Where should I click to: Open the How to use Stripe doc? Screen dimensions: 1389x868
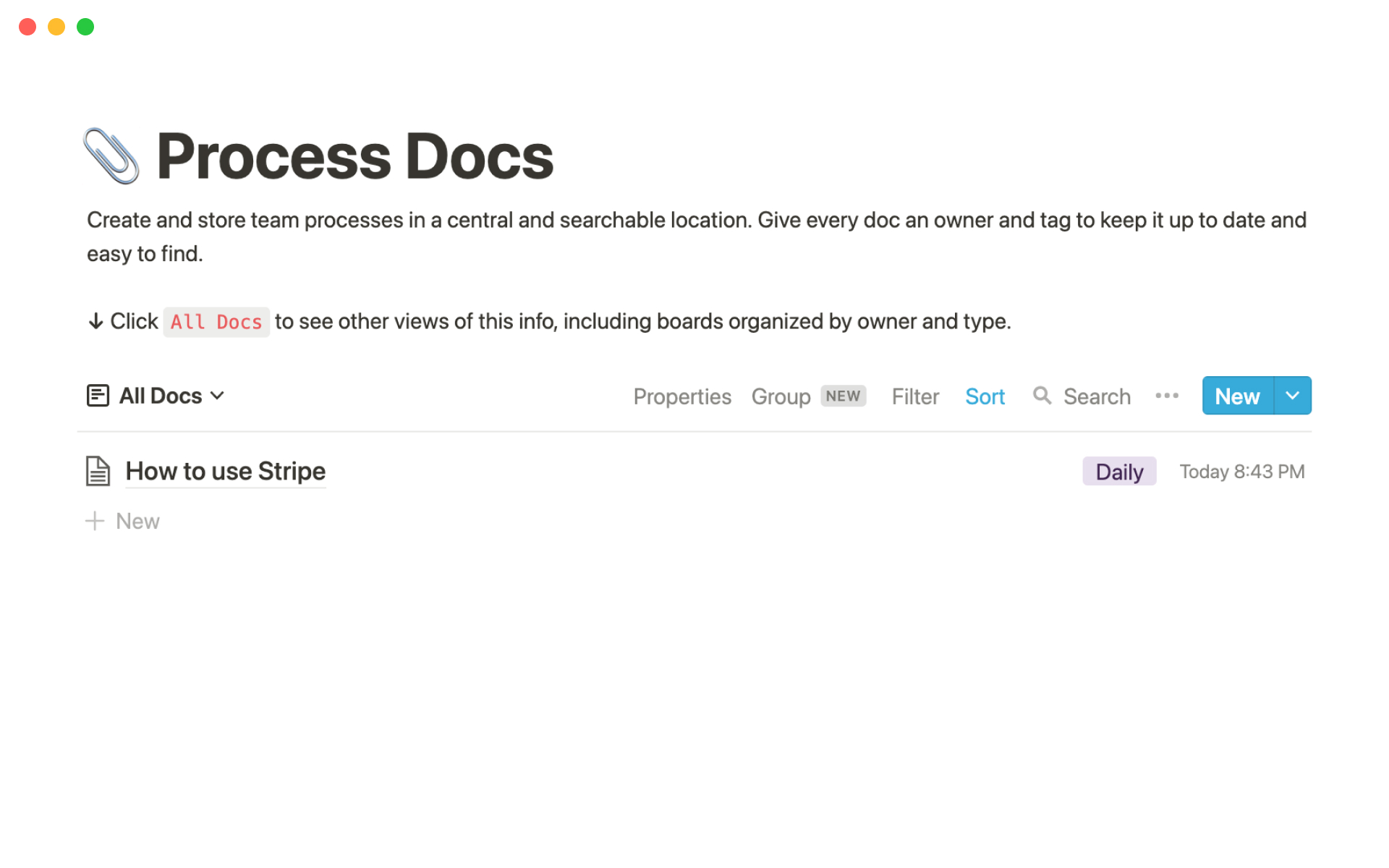point(225,471)
